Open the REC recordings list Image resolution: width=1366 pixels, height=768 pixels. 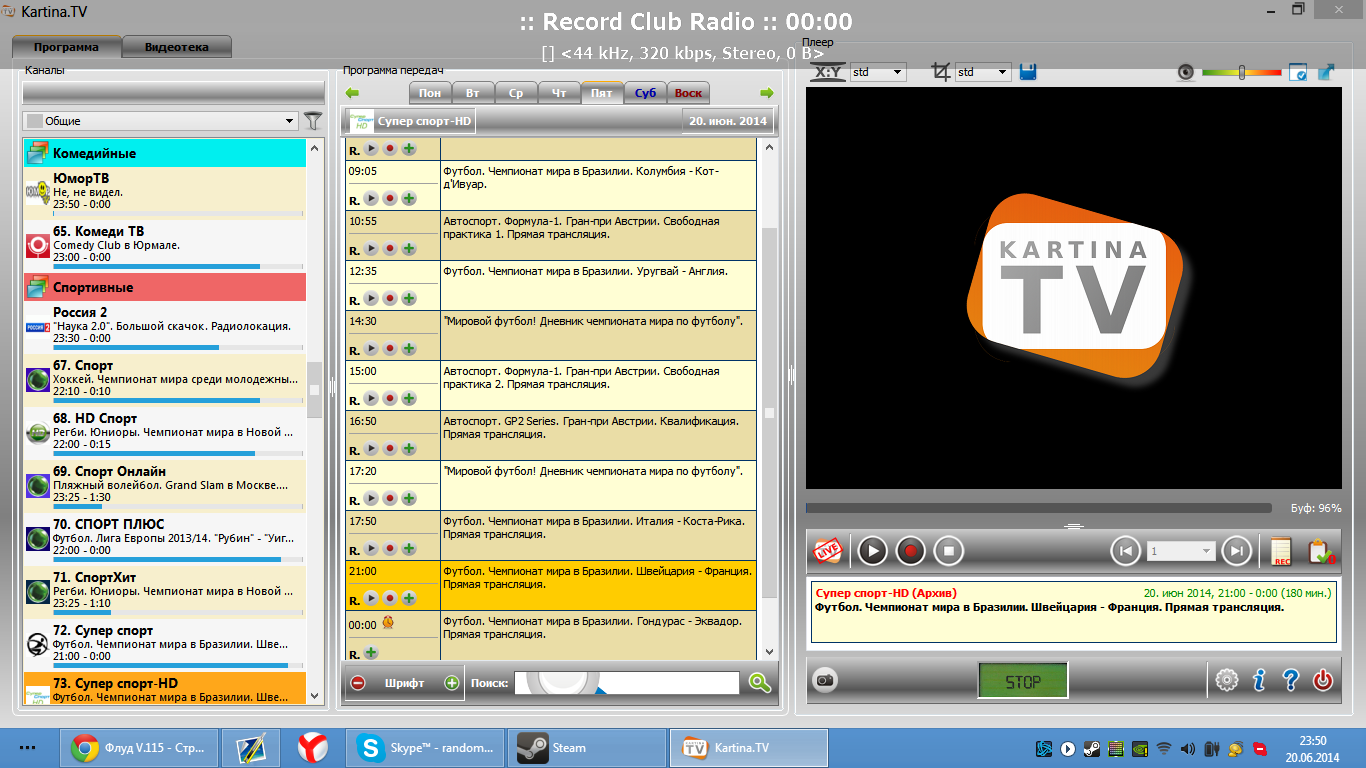click(x=1281, y=551)
